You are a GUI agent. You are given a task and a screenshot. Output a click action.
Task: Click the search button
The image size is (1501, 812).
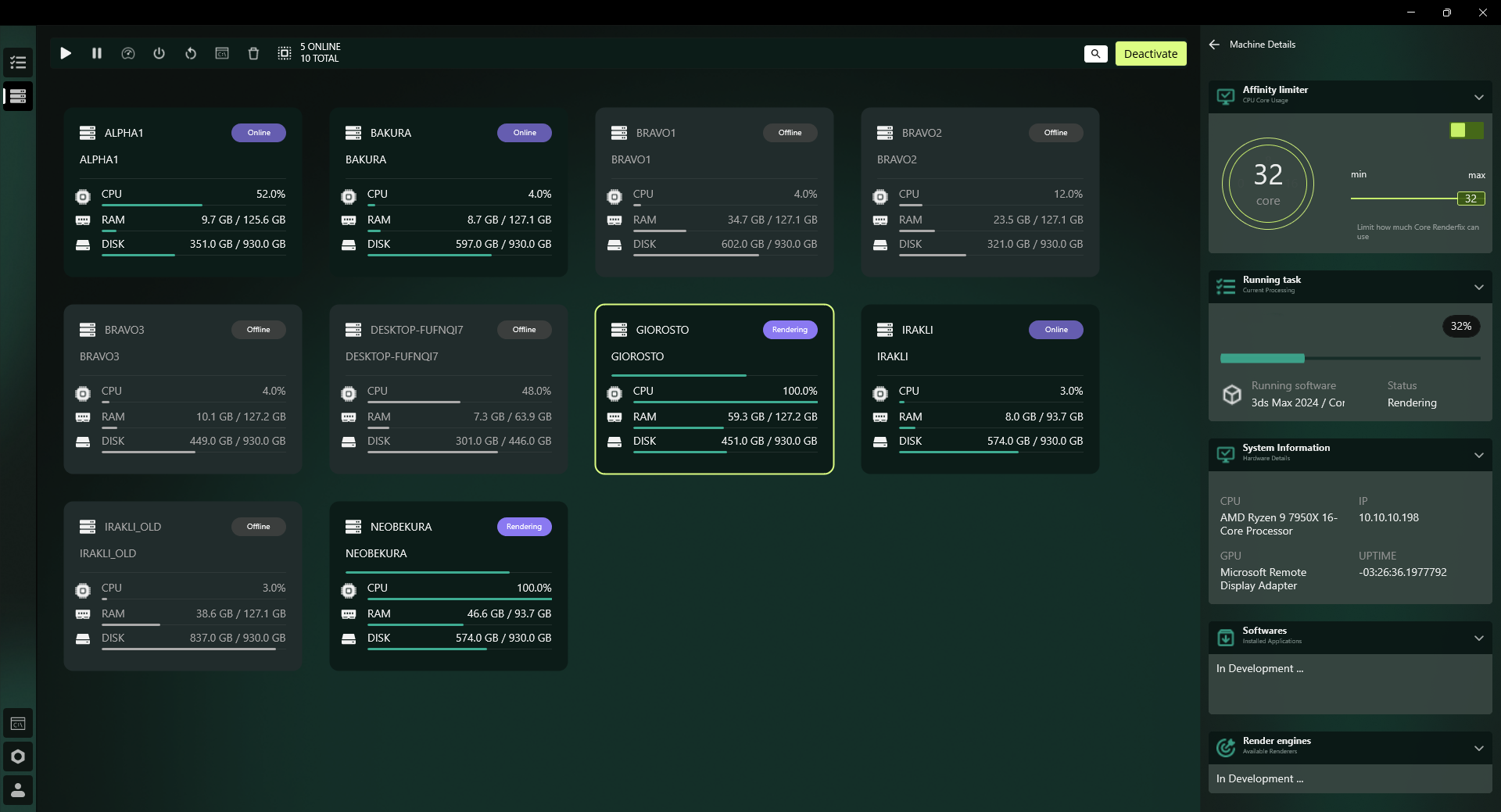point(1095,54)
